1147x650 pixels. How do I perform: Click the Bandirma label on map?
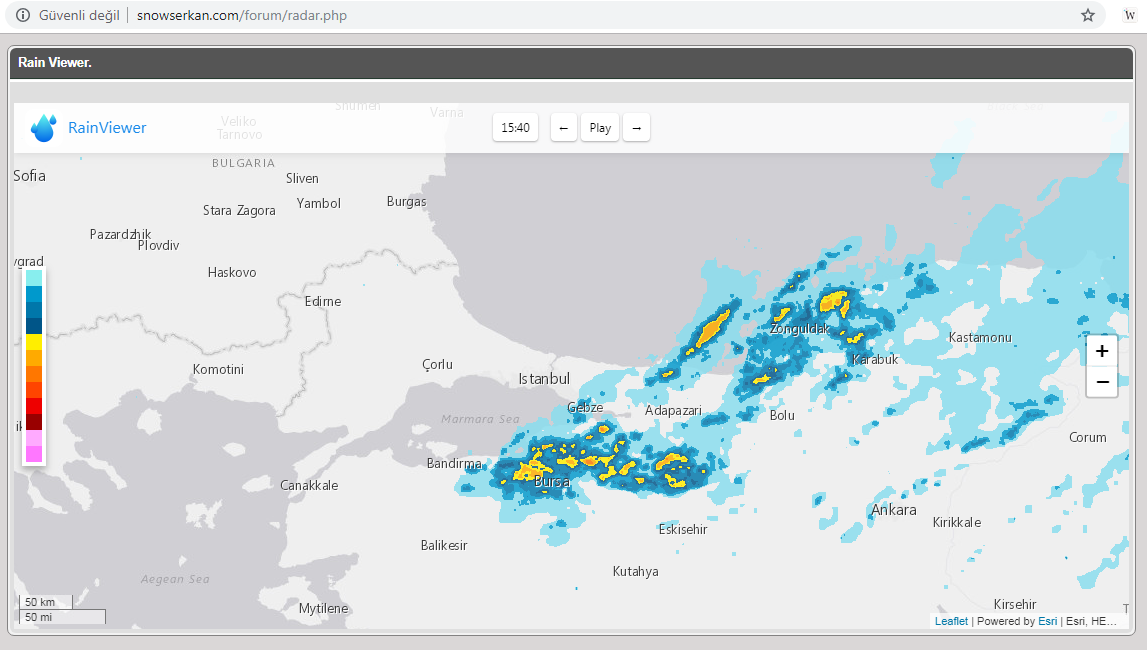(x=454, y=464)
